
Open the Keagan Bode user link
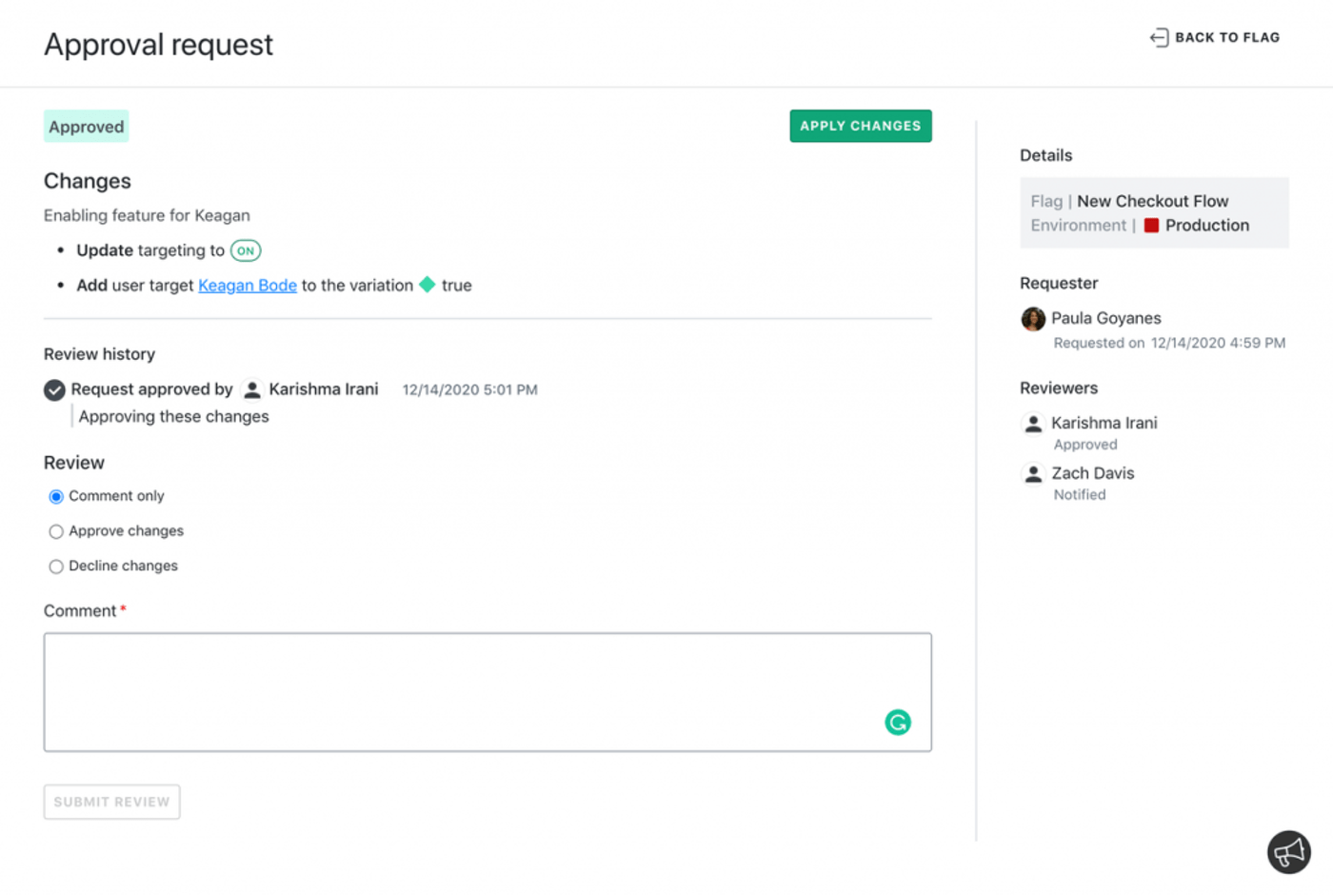[247, 285]
